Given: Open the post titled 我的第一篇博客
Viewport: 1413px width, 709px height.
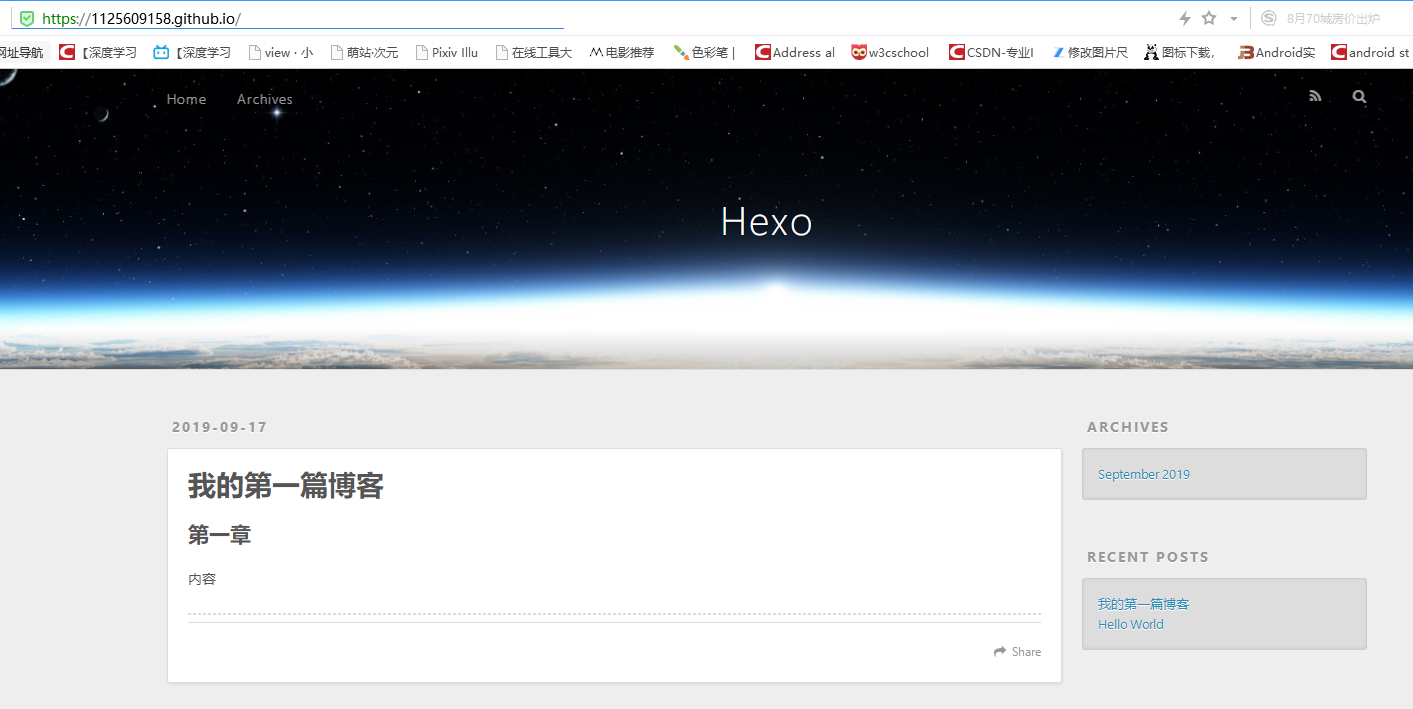Looking at the screenshot, I should pyautogui.click(x=285, y=485).
